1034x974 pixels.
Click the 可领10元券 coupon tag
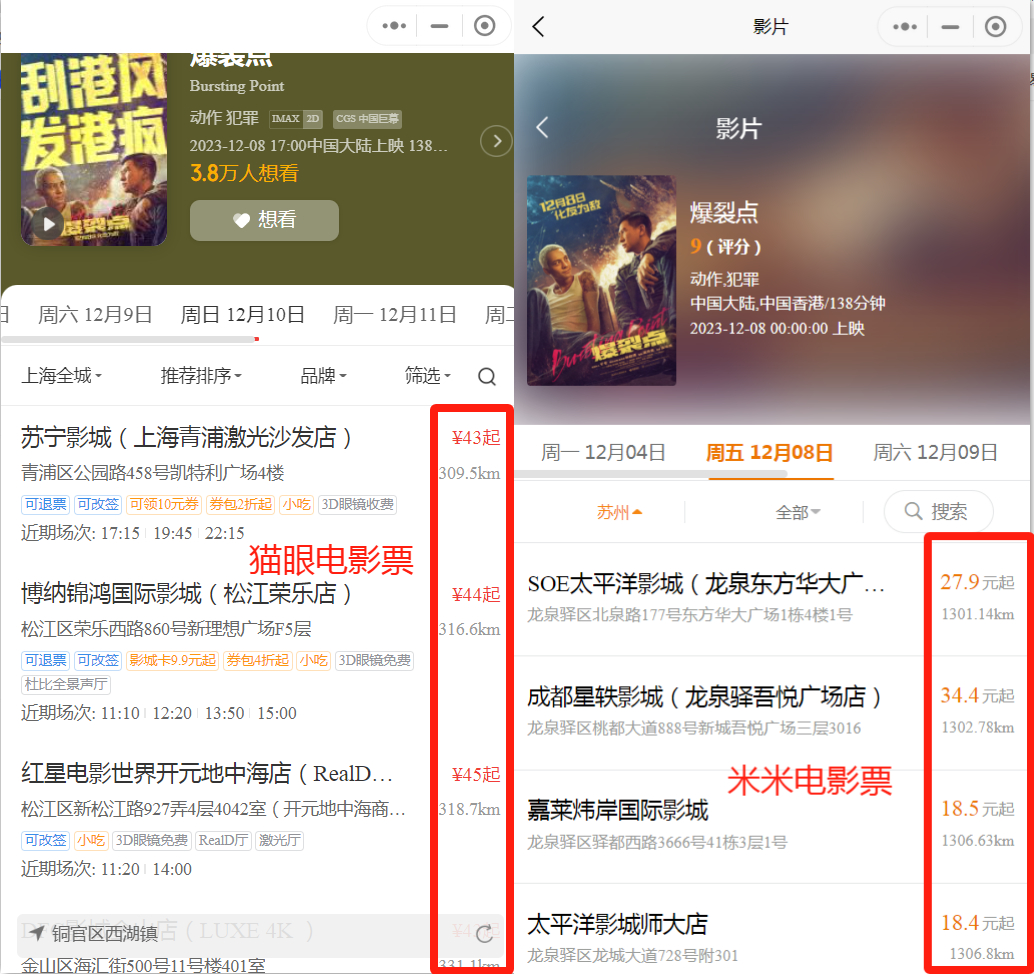coord(164,504)
